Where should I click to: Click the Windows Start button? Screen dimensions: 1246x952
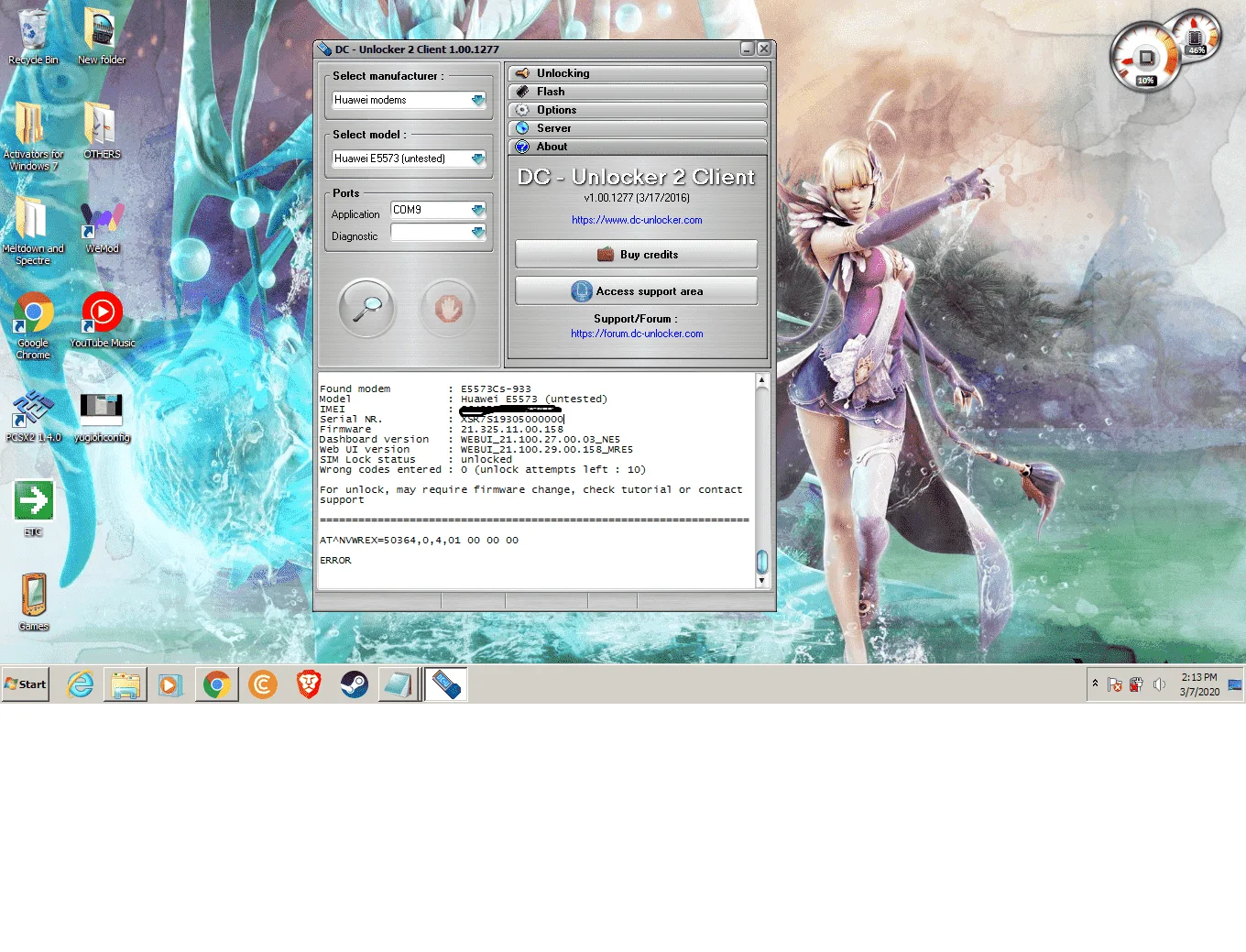[26, 684]
